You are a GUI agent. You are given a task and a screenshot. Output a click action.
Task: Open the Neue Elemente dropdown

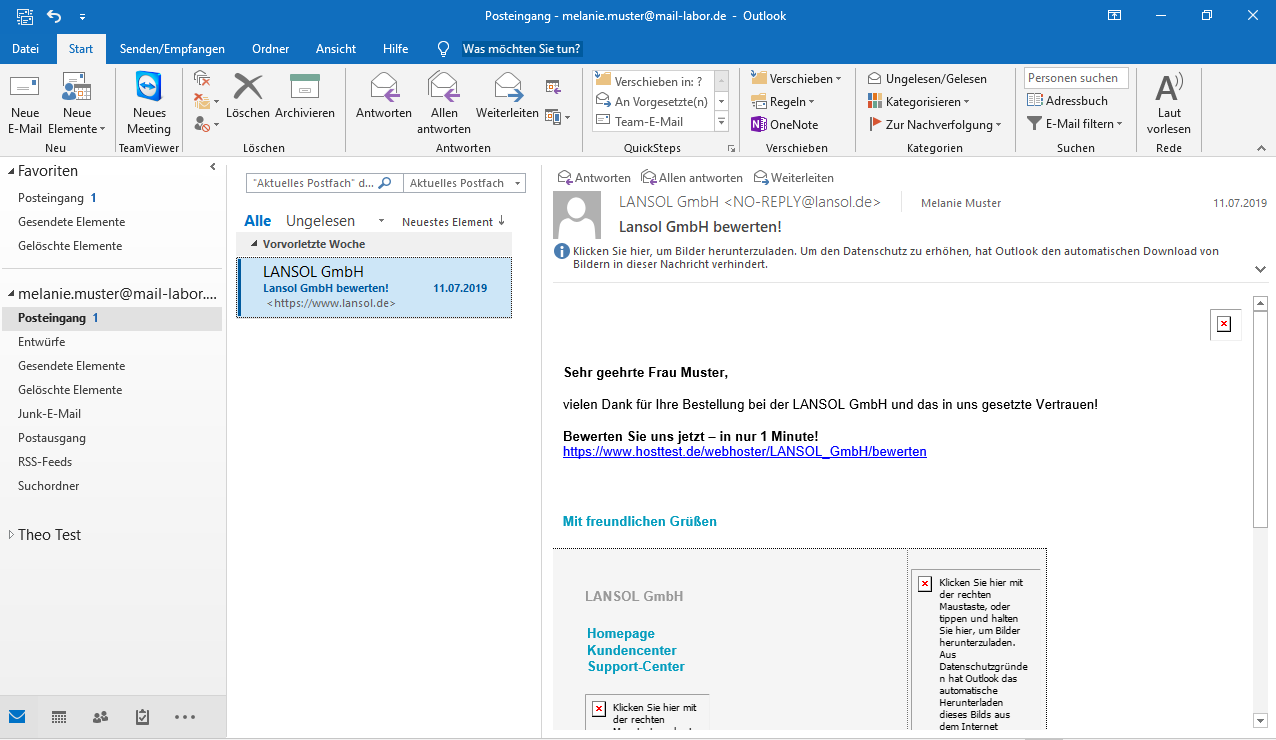tap(76, 103)
